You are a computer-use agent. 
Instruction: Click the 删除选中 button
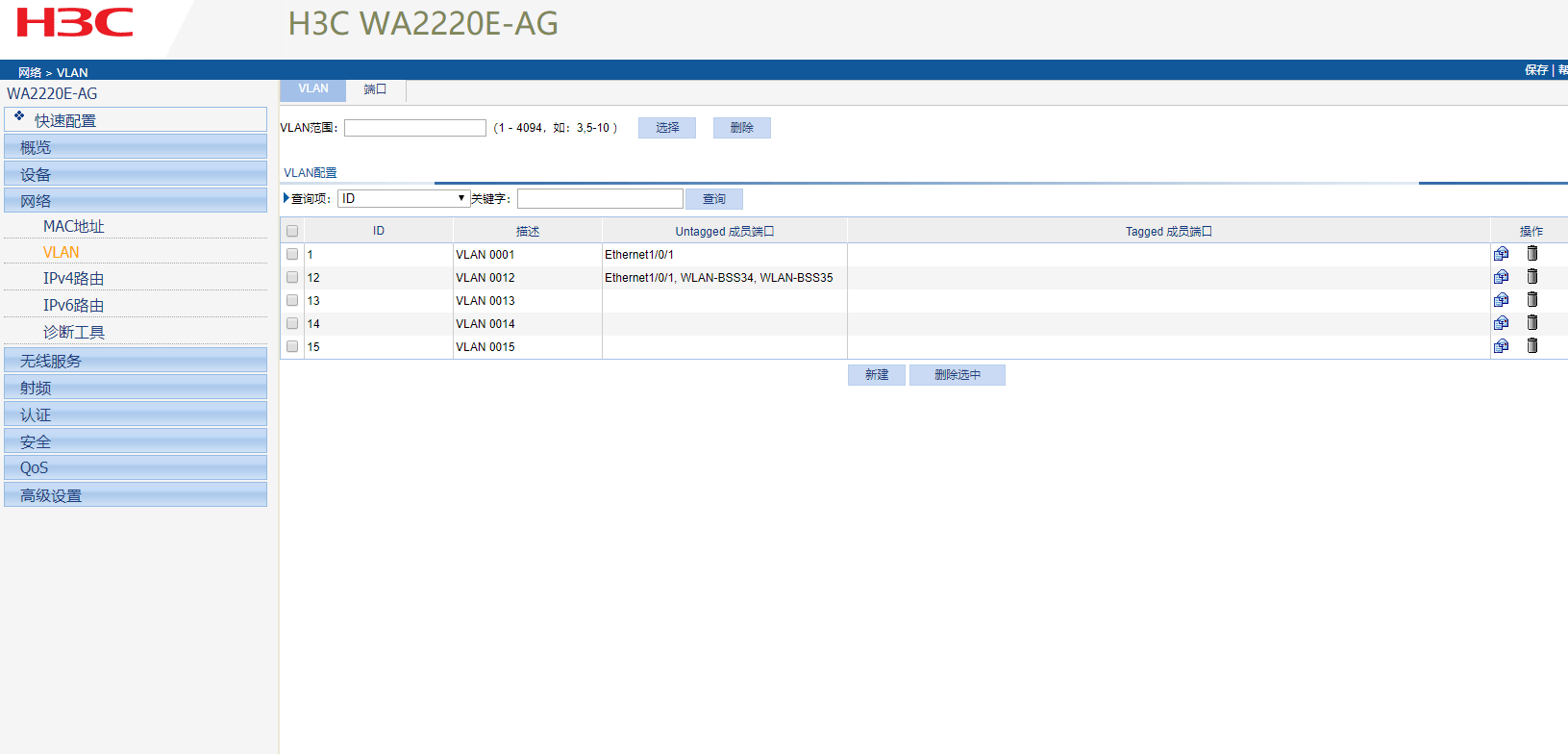tap(958, 375)
